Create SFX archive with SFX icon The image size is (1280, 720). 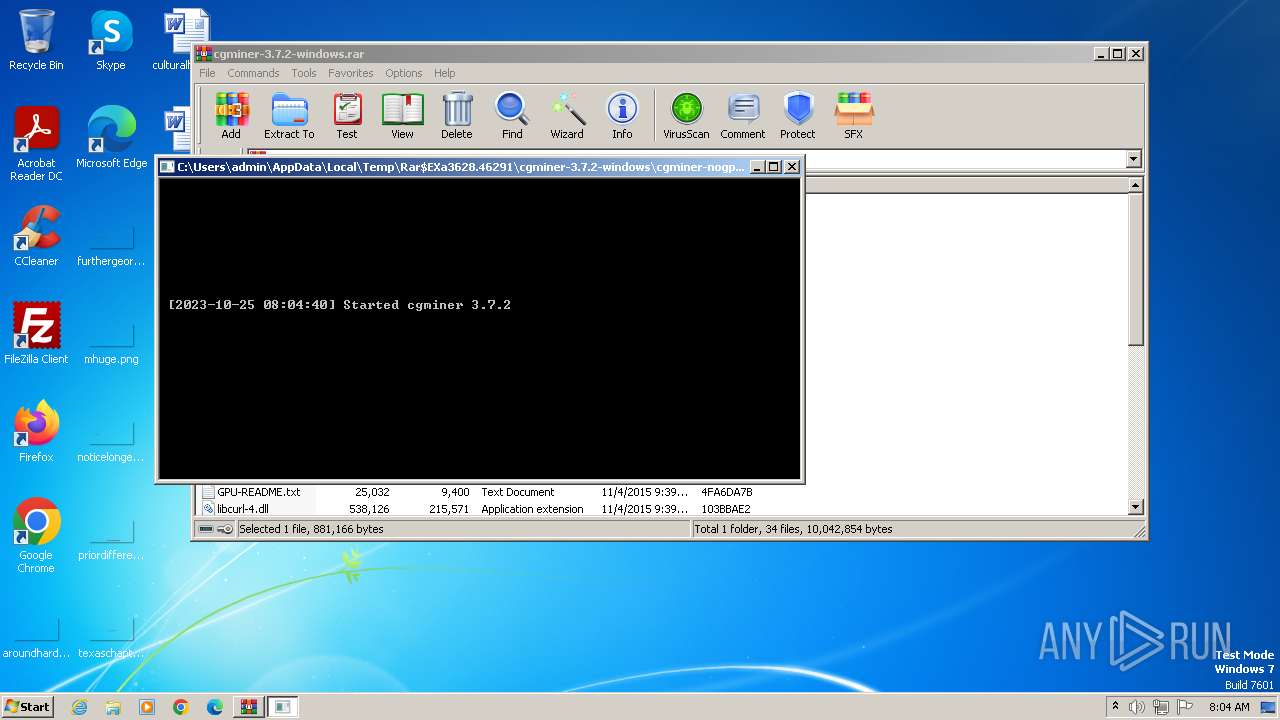[x=854, y=116]
